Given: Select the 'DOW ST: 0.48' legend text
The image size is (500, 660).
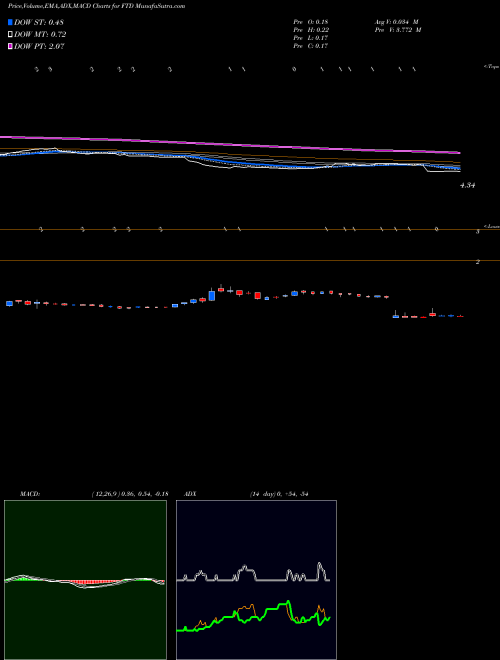Looking at the screenshot, I should [x=39, y=22].
